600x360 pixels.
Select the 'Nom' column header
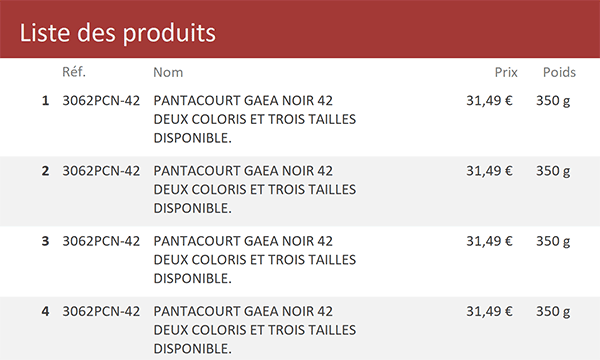[168, 72]
